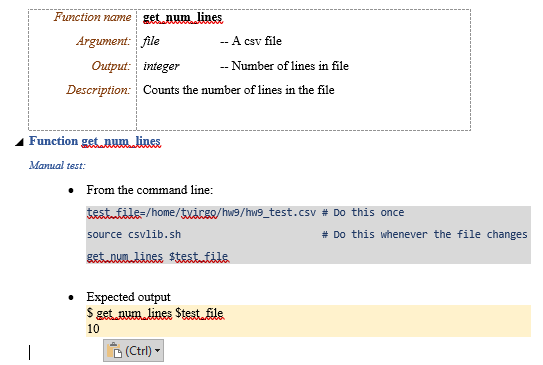Click the 'get_num_lines $test_file' code line

pos(157,257)
